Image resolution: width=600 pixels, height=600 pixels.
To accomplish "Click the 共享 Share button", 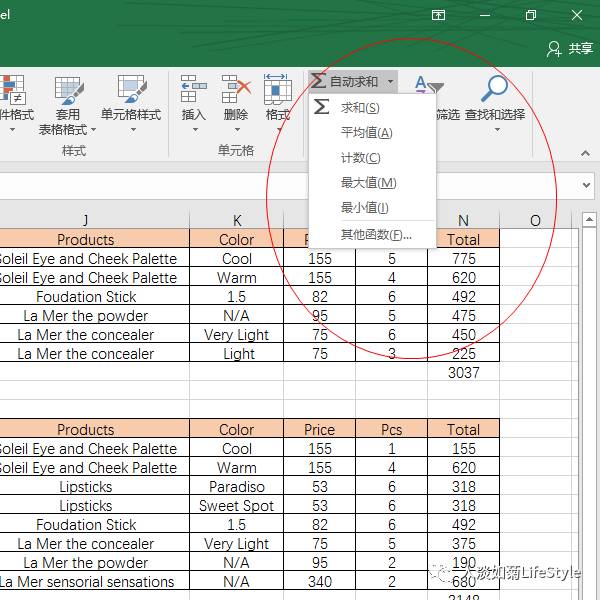I will coord(570,49).
